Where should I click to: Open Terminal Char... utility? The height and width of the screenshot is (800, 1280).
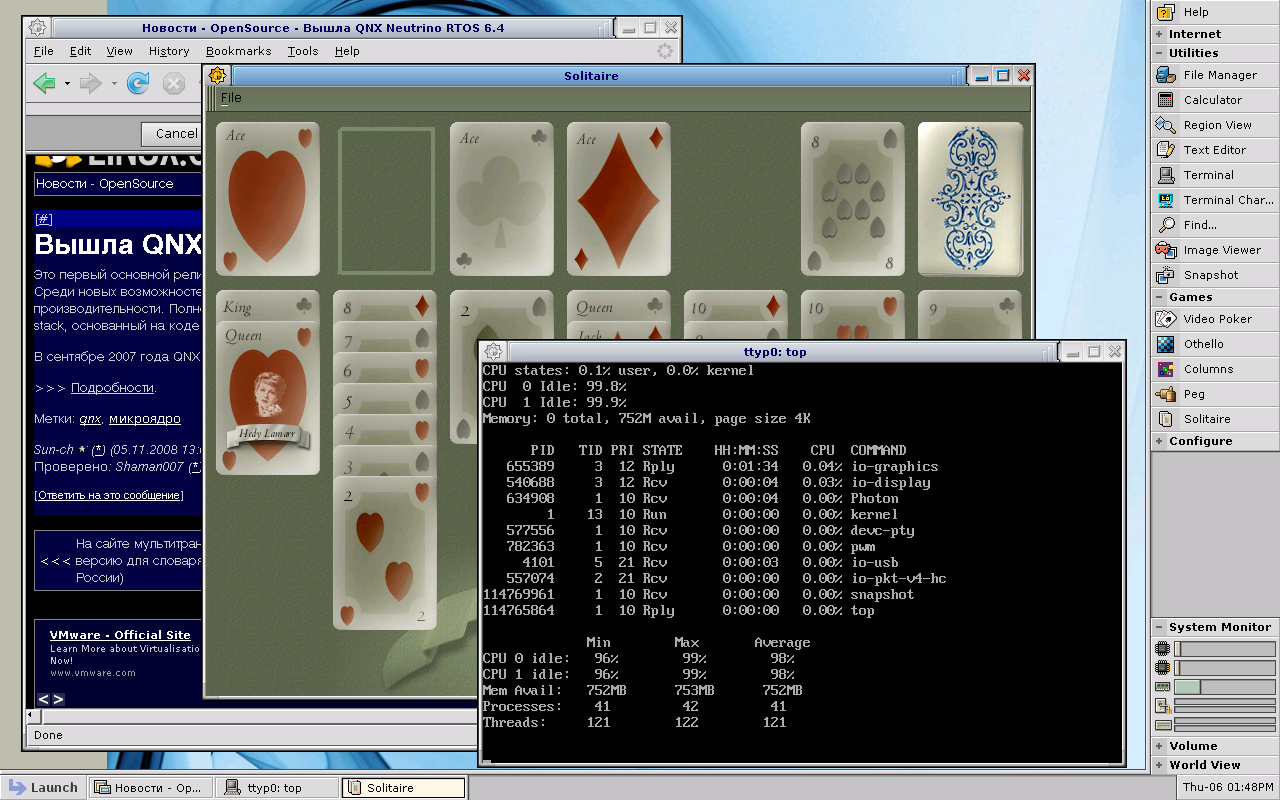1215,200
